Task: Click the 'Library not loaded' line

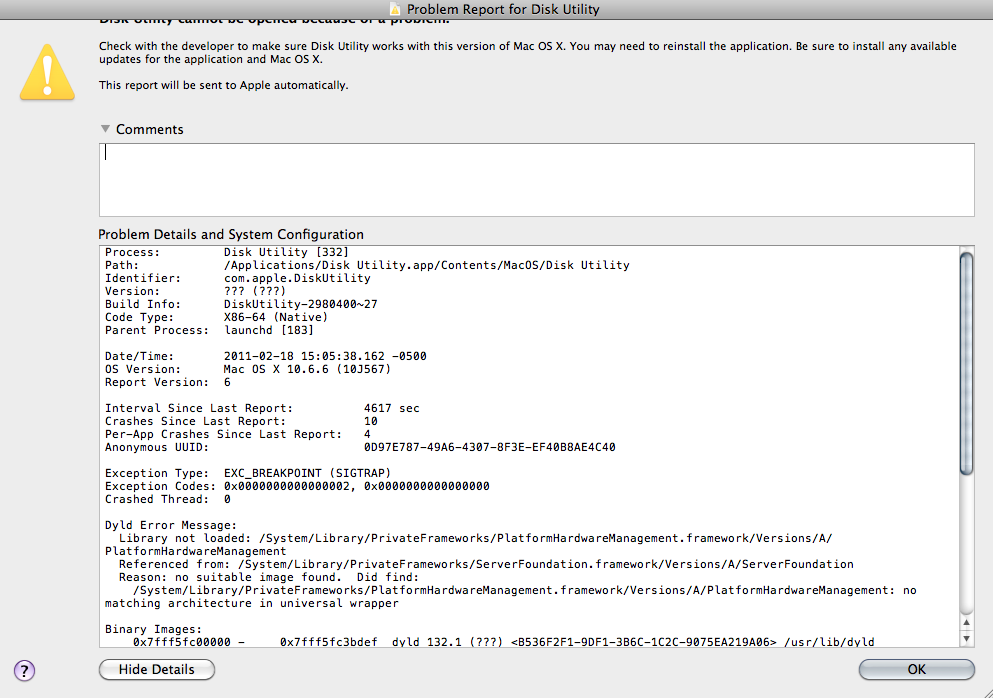Action: [476, 538]
